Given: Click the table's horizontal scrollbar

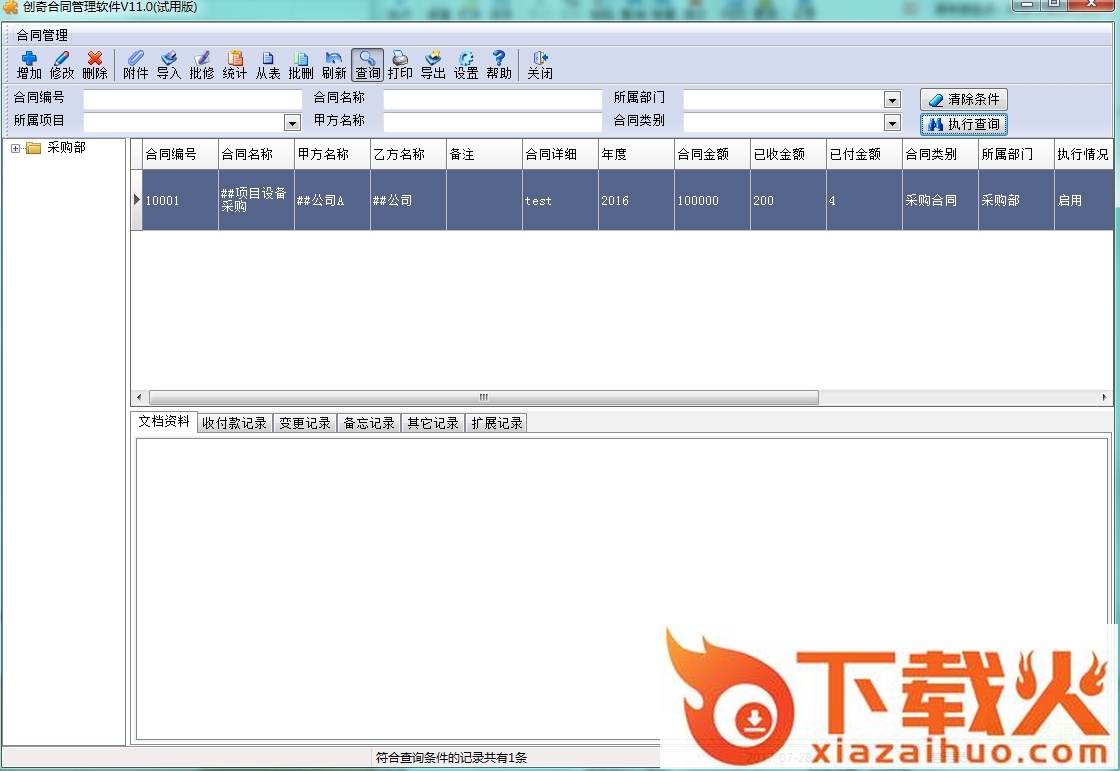Looking at the screenshot, I should (483, 397).
